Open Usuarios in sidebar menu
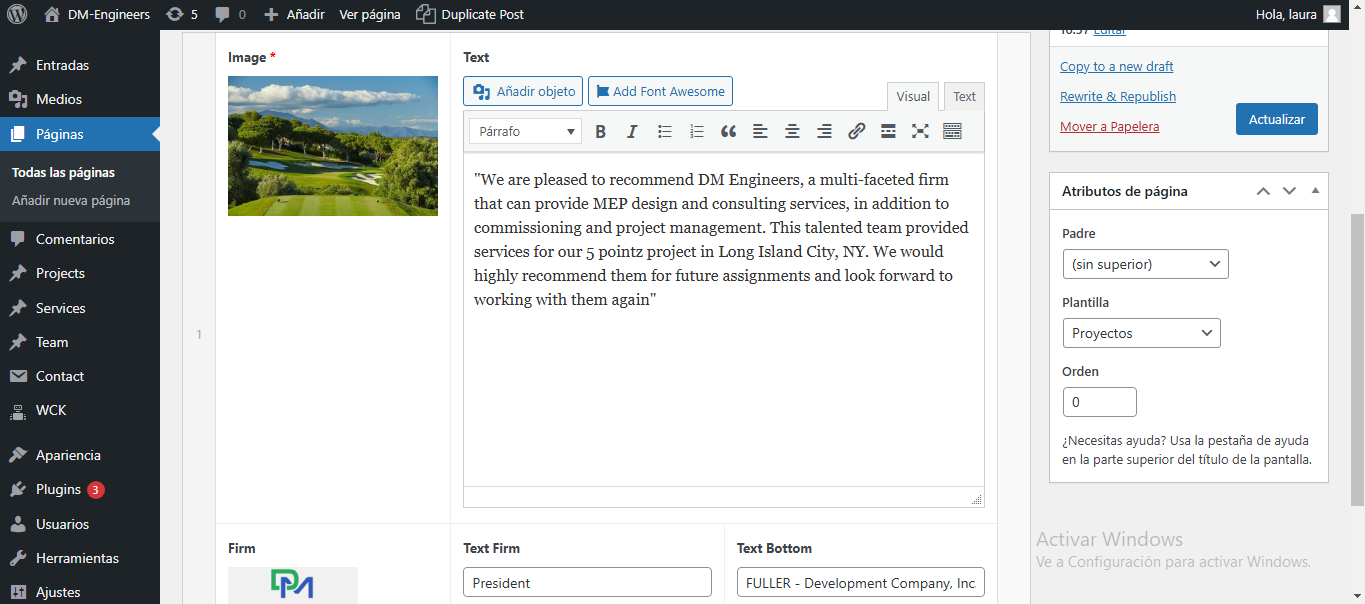1365x604 pixels. coord(80,524)
